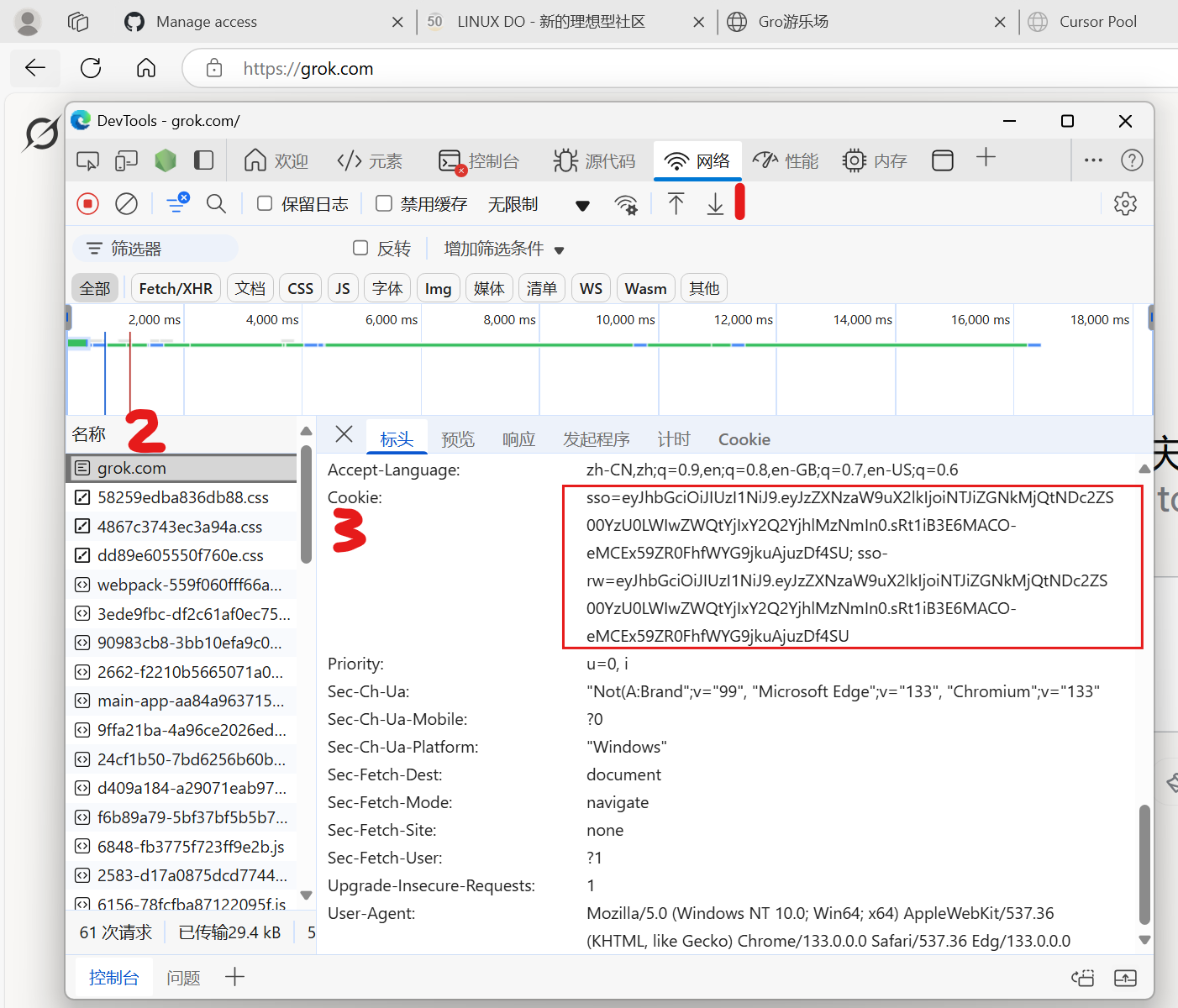
Task: Click the export HAR download arrow
Action: pos(715,204)
